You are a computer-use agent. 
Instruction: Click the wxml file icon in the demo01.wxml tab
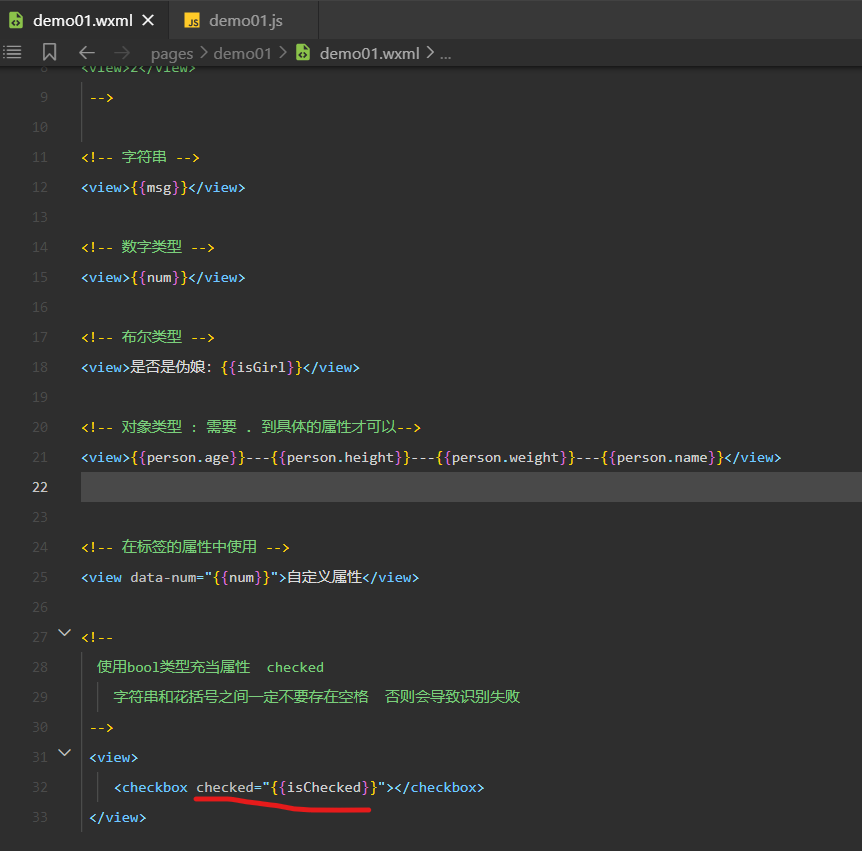coord(16,20)
